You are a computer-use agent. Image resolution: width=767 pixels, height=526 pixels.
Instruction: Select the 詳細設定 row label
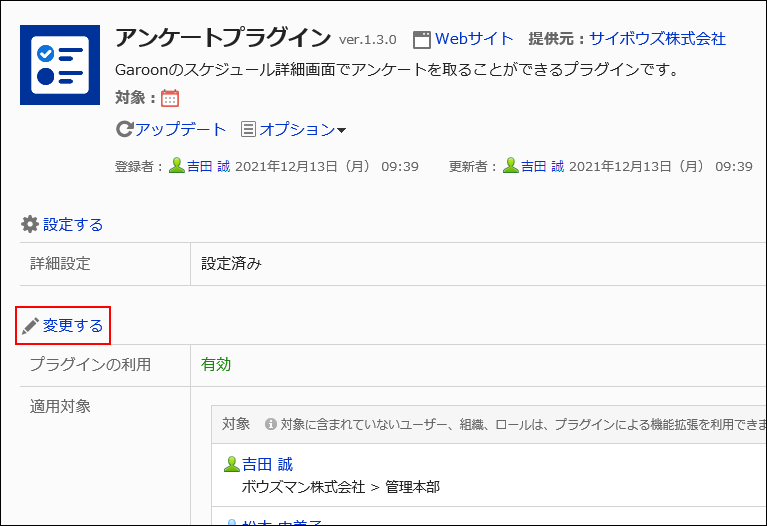tap(60, 264)
